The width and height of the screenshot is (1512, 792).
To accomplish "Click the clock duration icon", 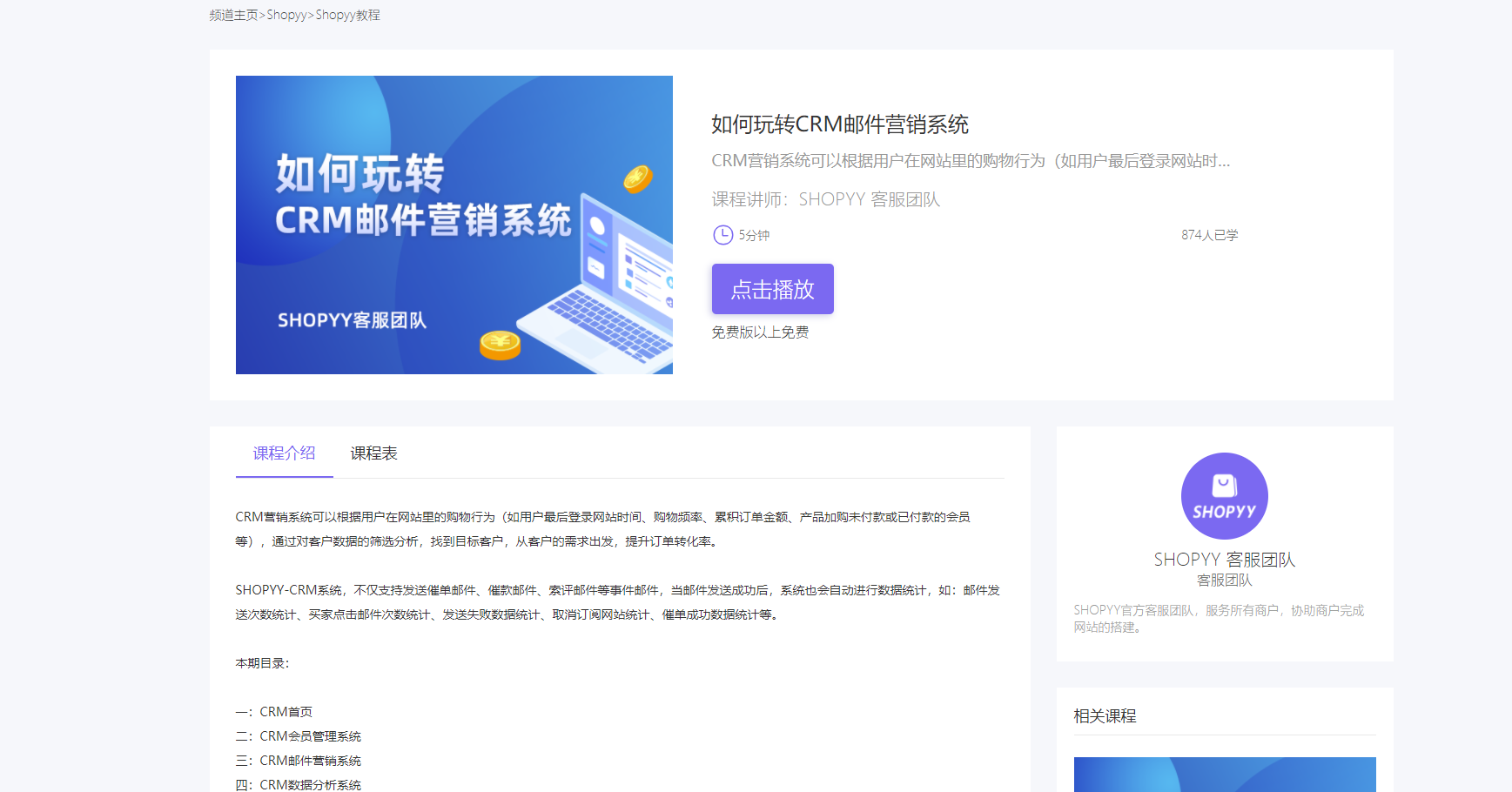I will [x=722, y=235].
